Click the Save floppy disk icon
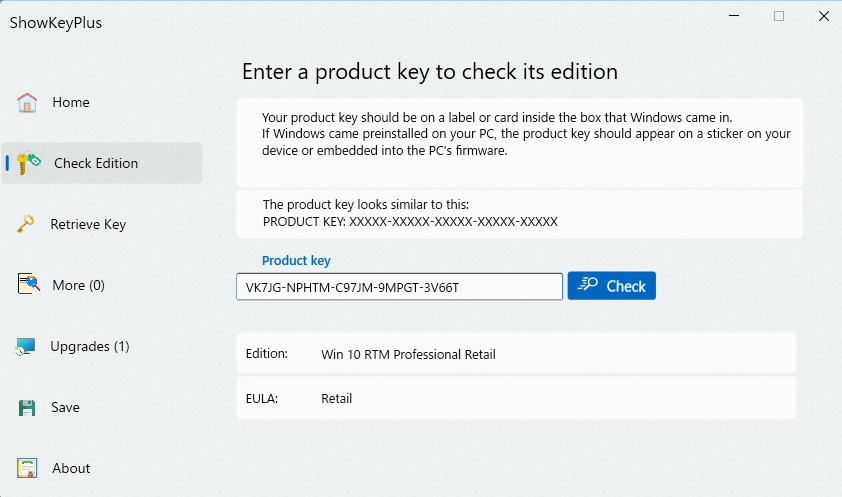This screenshot has height=497, width=842. (x=27, y=408)
